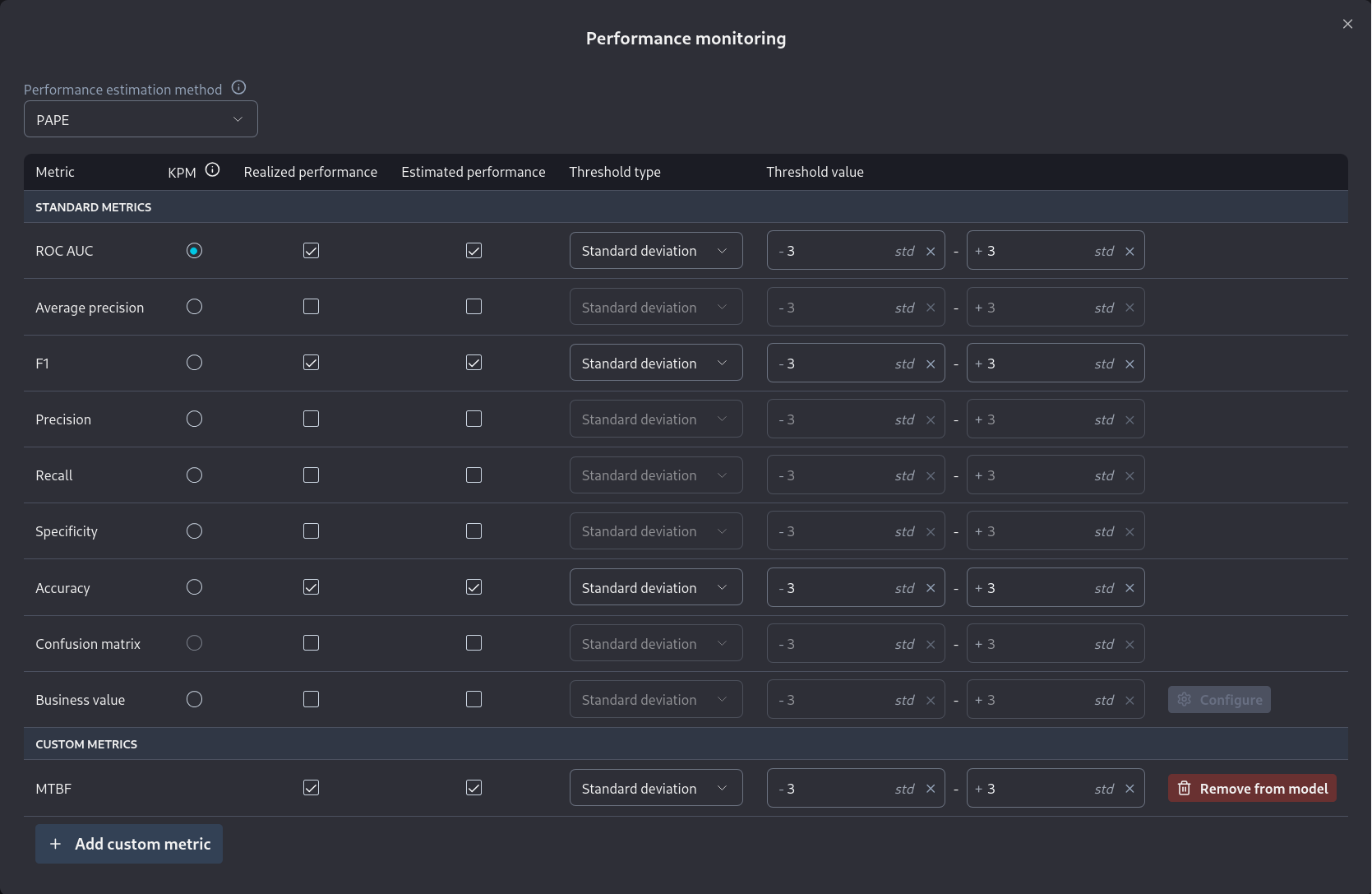The height and width of the screenshot is (894, 1372).
Task: Uncheck estimated performance for Accuracy
Action: 474,587
